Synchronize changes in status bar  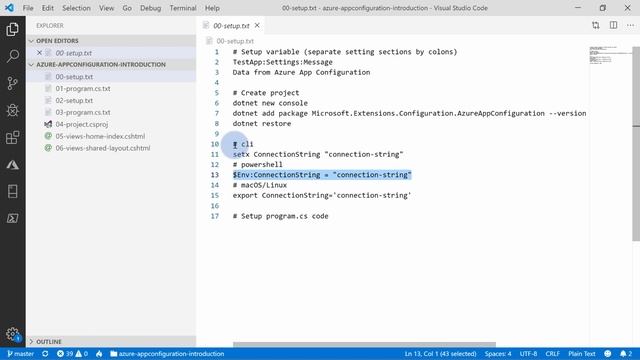coord(45,354)
